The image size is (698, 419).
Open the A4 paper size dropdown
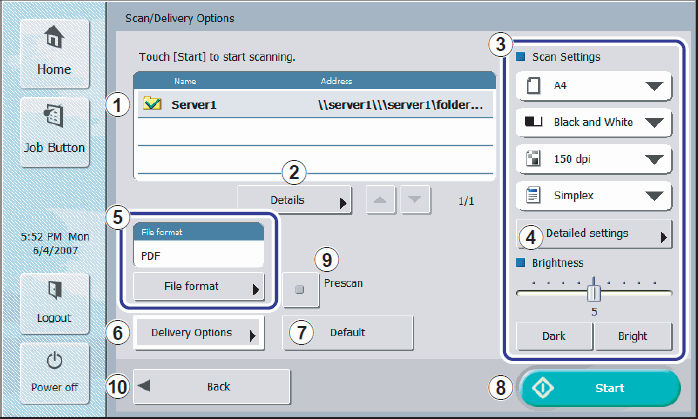593,86
